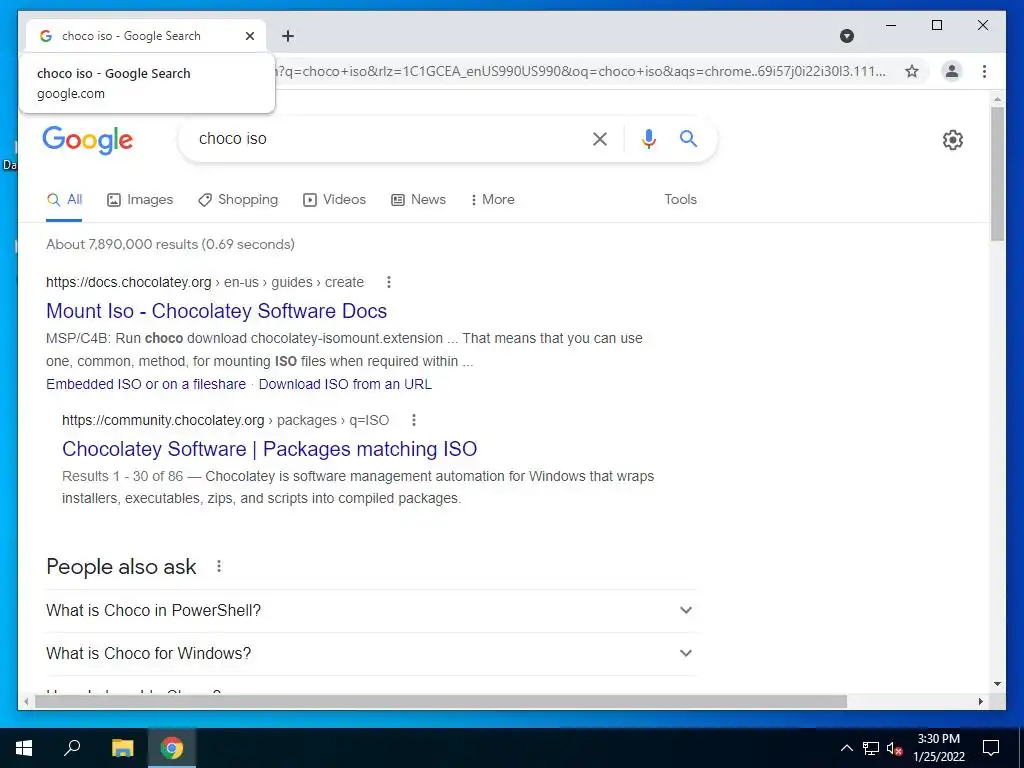Click the vertical scrollbar thumb
The height and width of the screenshot is (768, 1024).
pos(997,174)
